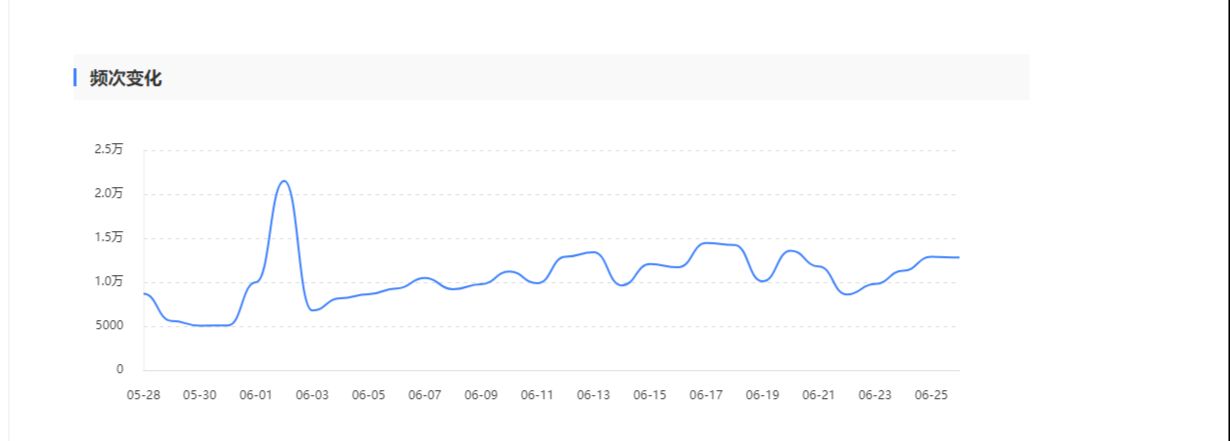This screenshot has height=441, width=1230.
Task: Select the 06-05 date on the axis
Action: pos(368,395)
